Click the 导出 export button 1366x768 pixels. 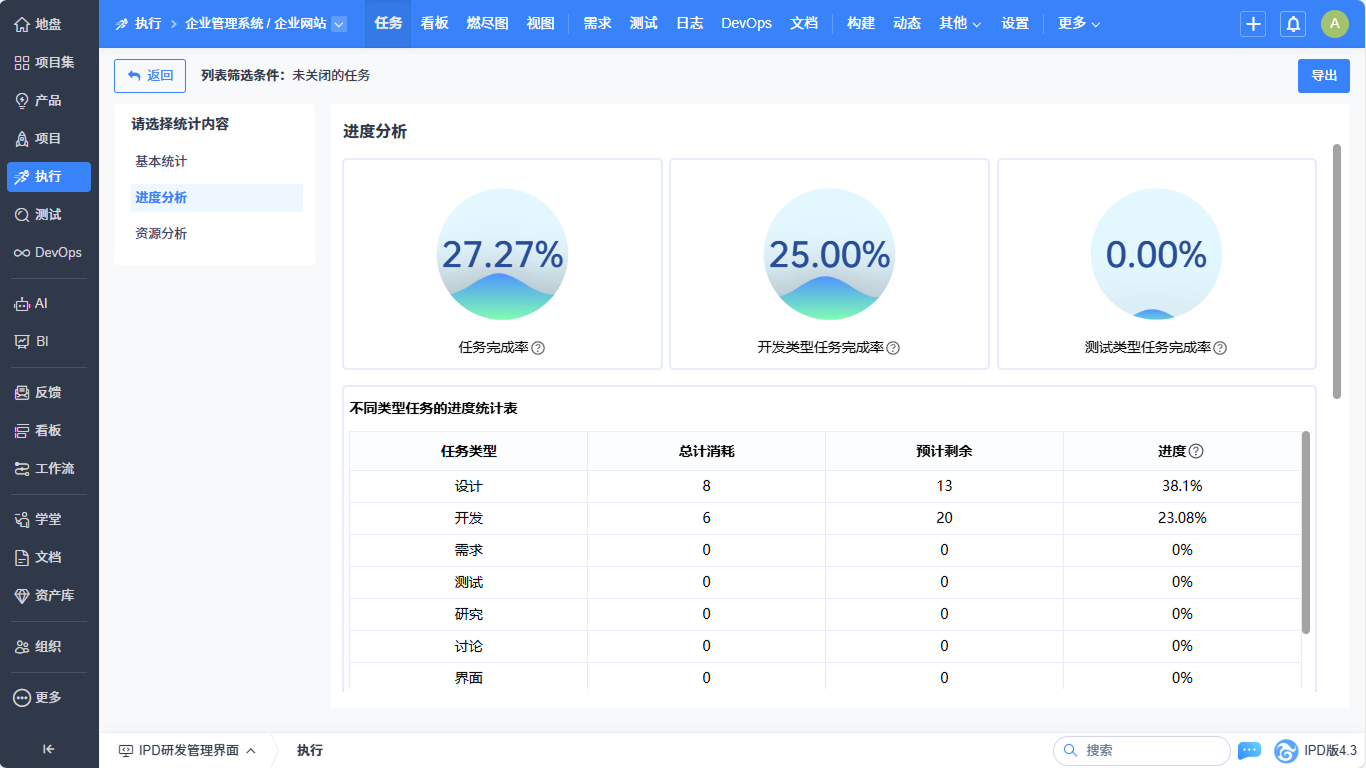click(x=1323, y=76)
